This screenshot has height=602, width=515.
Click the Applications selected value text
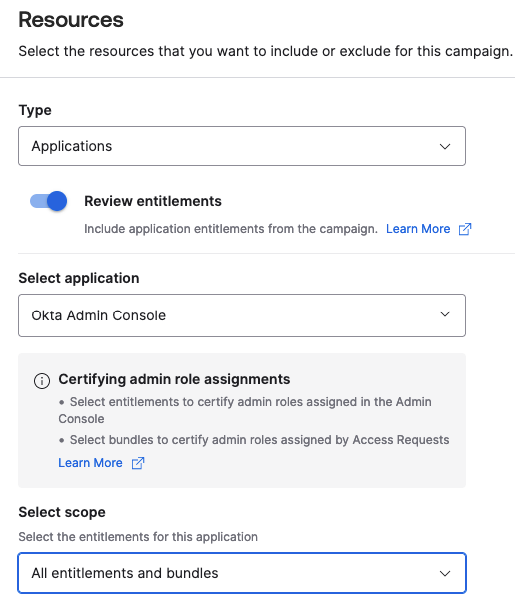pyautogui.click(x=72, y=146)
